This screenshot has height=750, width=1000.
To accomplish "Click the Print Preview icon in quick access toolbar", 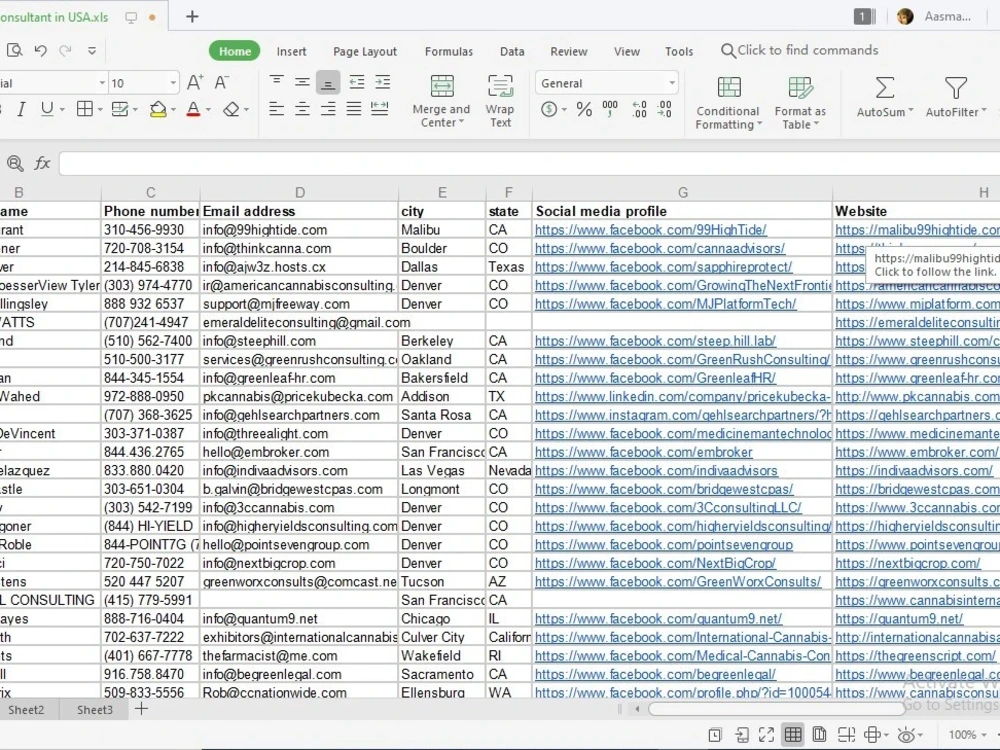I will 14,50.
